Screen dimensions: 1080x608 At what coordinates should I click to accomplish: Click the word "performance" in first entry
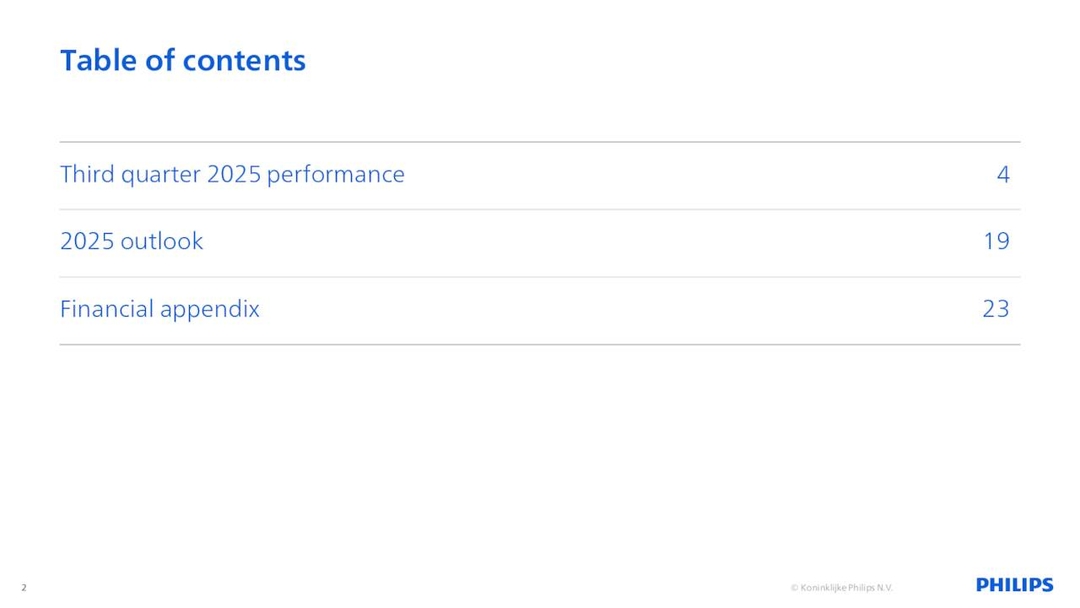336,175
